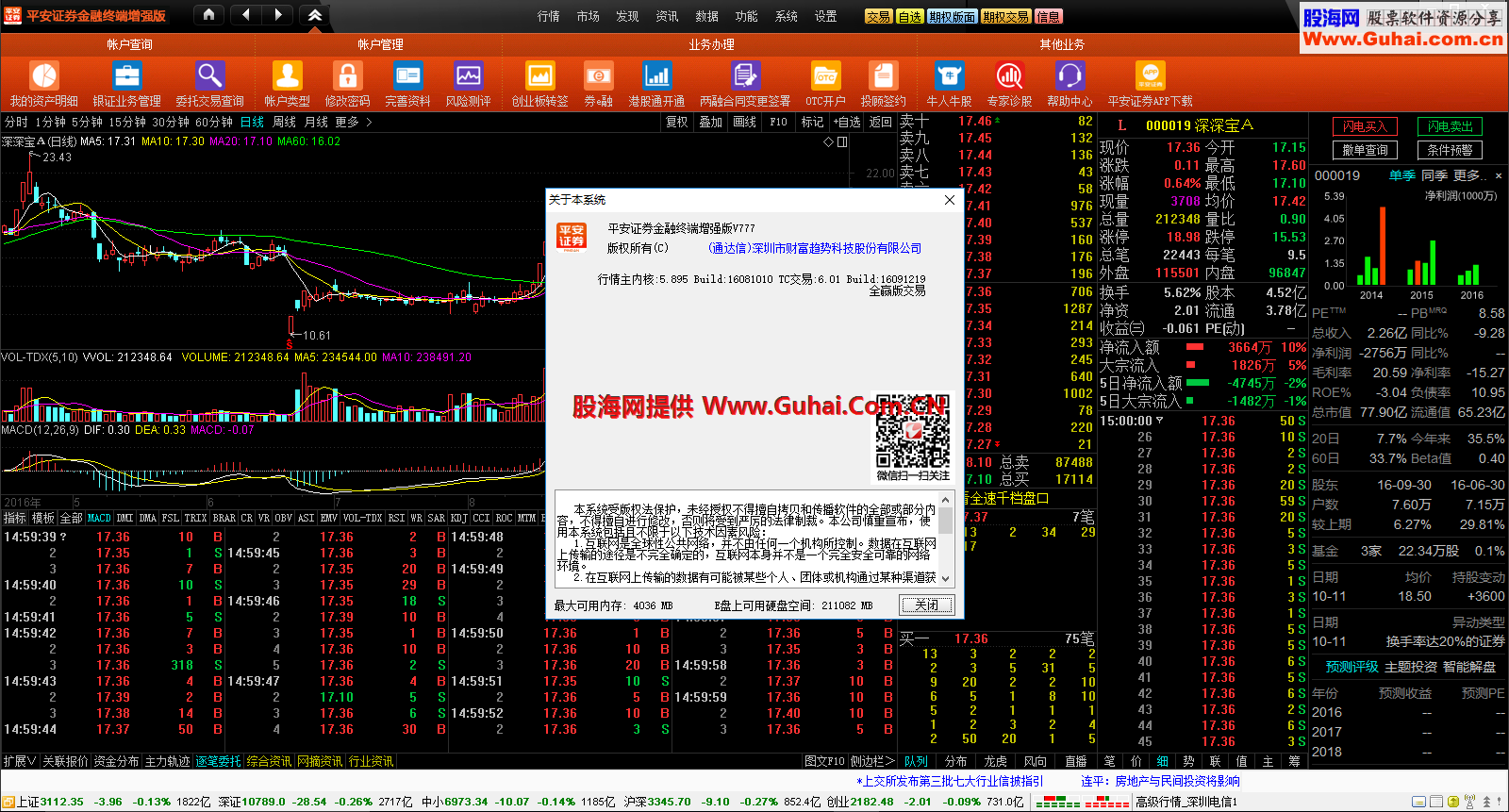The image size is (1509, 812).
Task: Click the 画线 drawing toolbar button
Action: click(744, 122)
